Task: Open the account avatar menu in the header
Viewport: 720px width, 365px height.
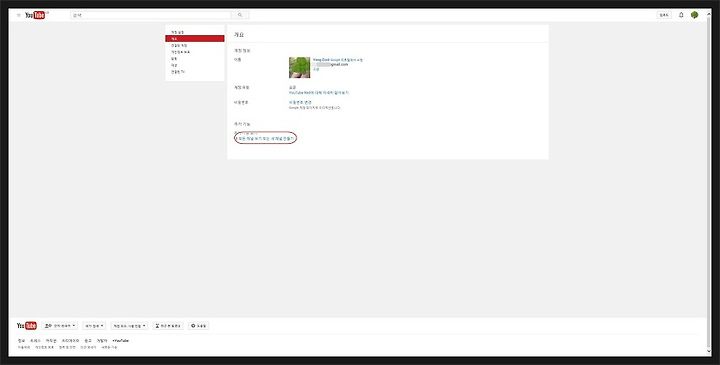Action: click(694, 15)
